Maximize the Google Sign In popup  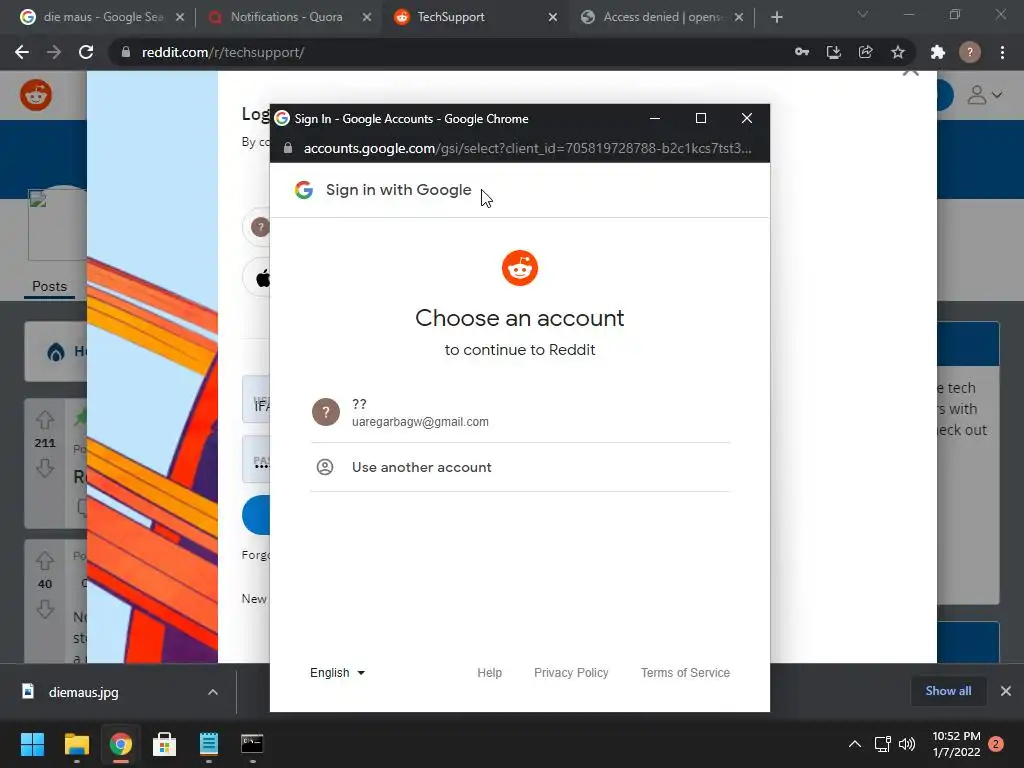(701, 118)
